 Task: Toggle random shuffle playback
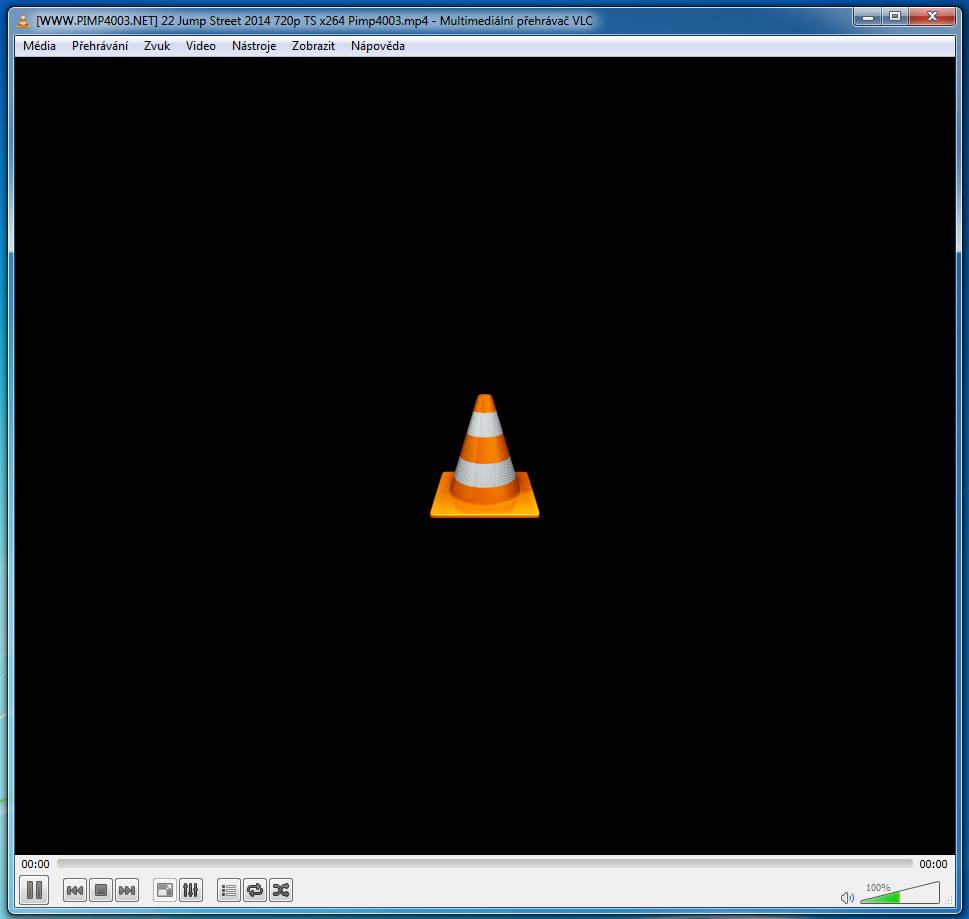coord(281,891)
